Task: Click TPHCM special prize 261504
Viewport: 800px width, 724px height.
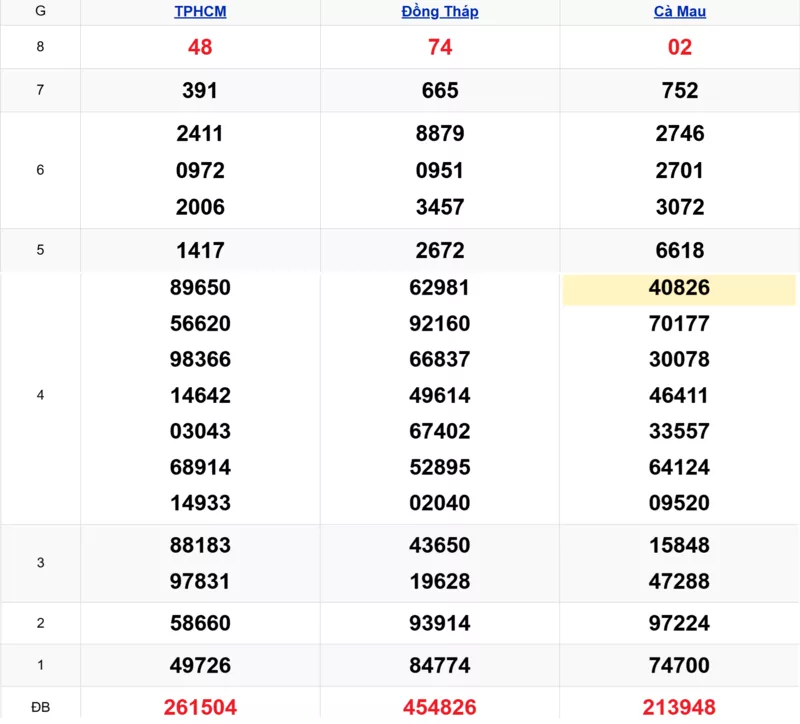Action: [200, 707]
